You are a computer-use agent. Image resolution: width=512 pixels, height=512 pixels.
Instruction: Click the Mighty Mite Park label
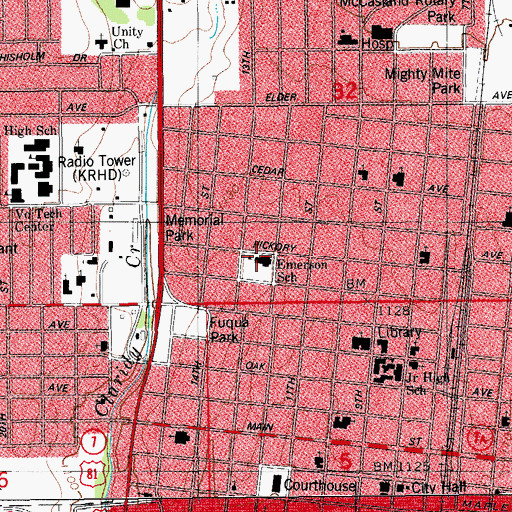pyautogui.click(x=423, y=81)
